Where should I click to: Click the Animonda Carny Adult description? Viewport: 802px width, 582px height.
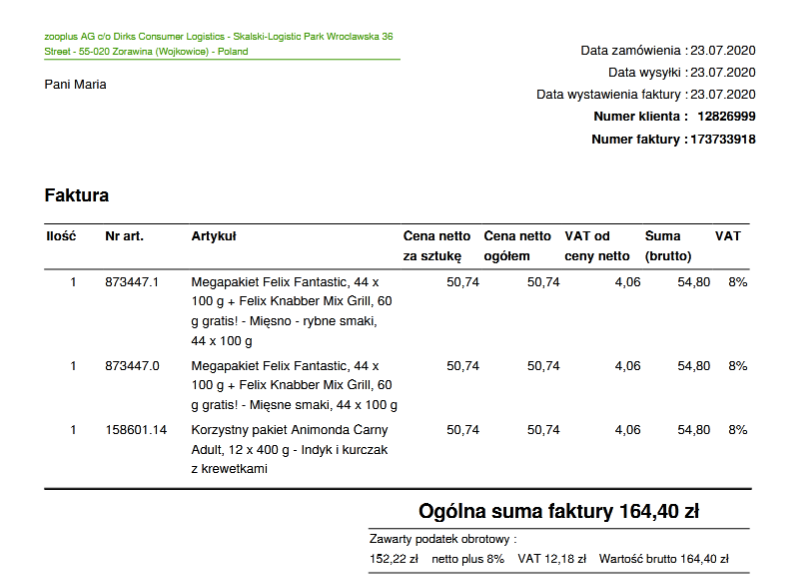289,450
